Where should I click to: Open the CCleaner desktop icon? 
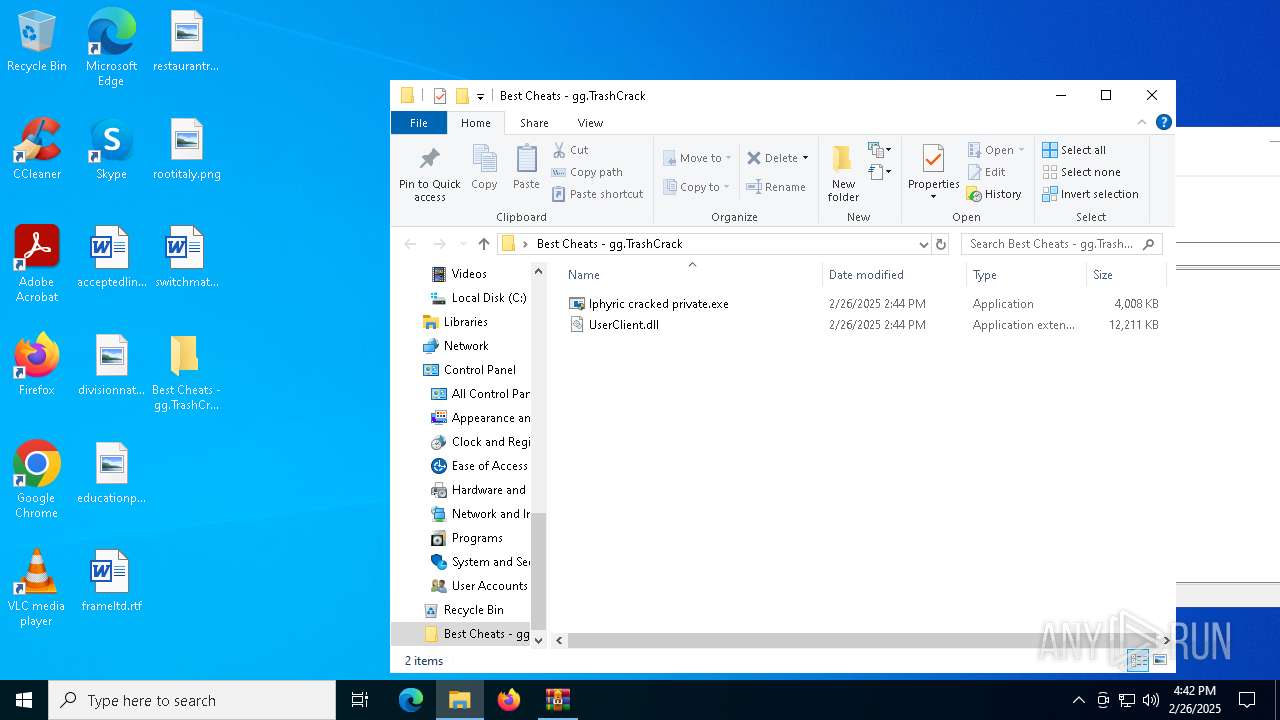[x=37, y=150]
